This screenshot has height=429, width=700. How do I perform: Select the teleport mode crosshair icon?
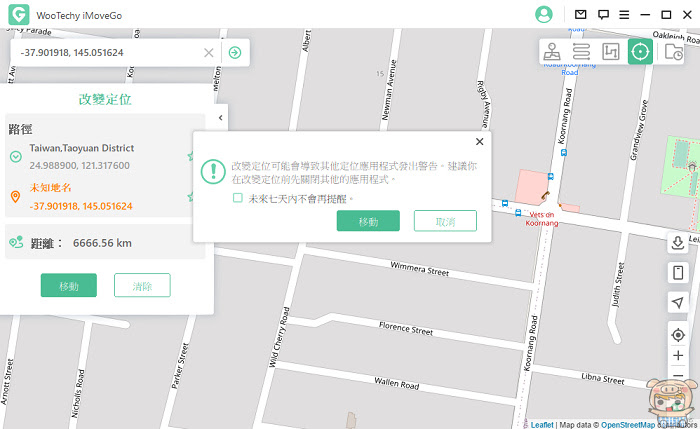tap(640, 52)
